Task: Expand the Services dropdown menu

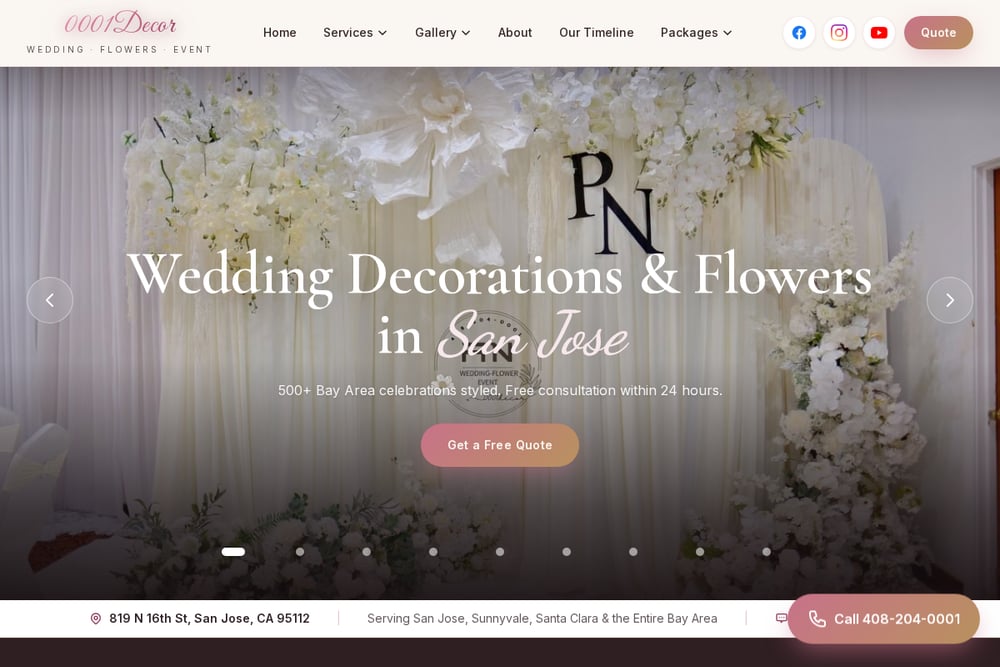Action: pyautogui.click(x=355, y=33)
